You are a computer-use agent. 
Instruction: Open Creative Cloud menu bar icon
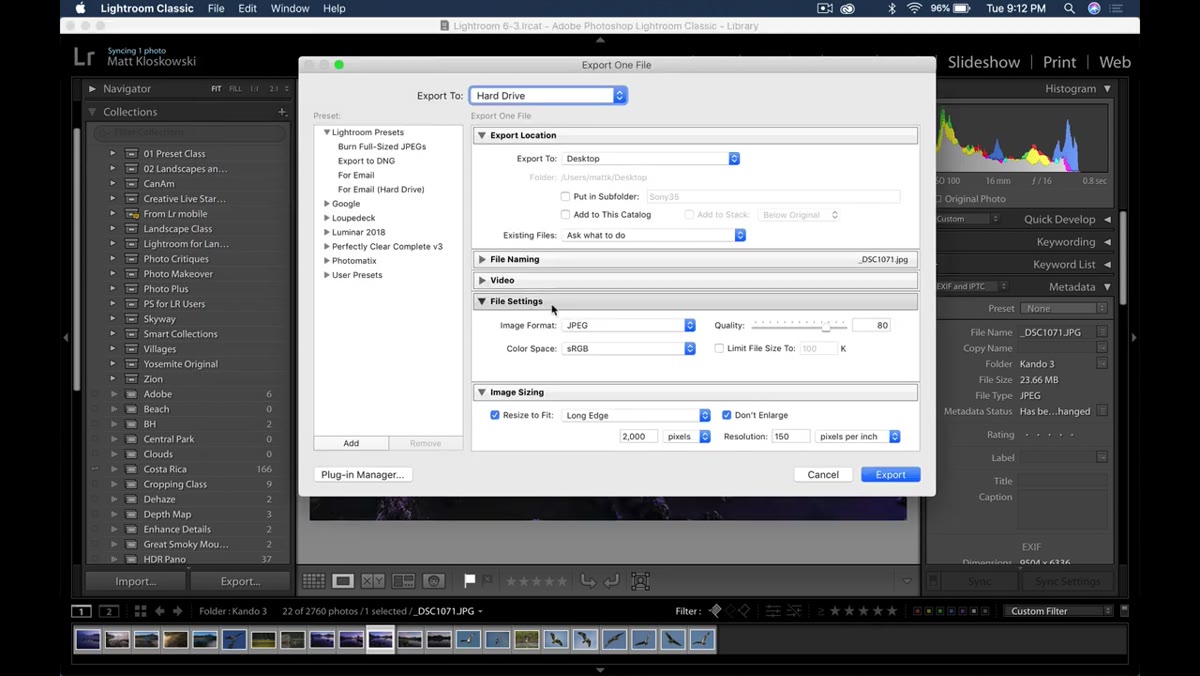[x=848, y=8]
